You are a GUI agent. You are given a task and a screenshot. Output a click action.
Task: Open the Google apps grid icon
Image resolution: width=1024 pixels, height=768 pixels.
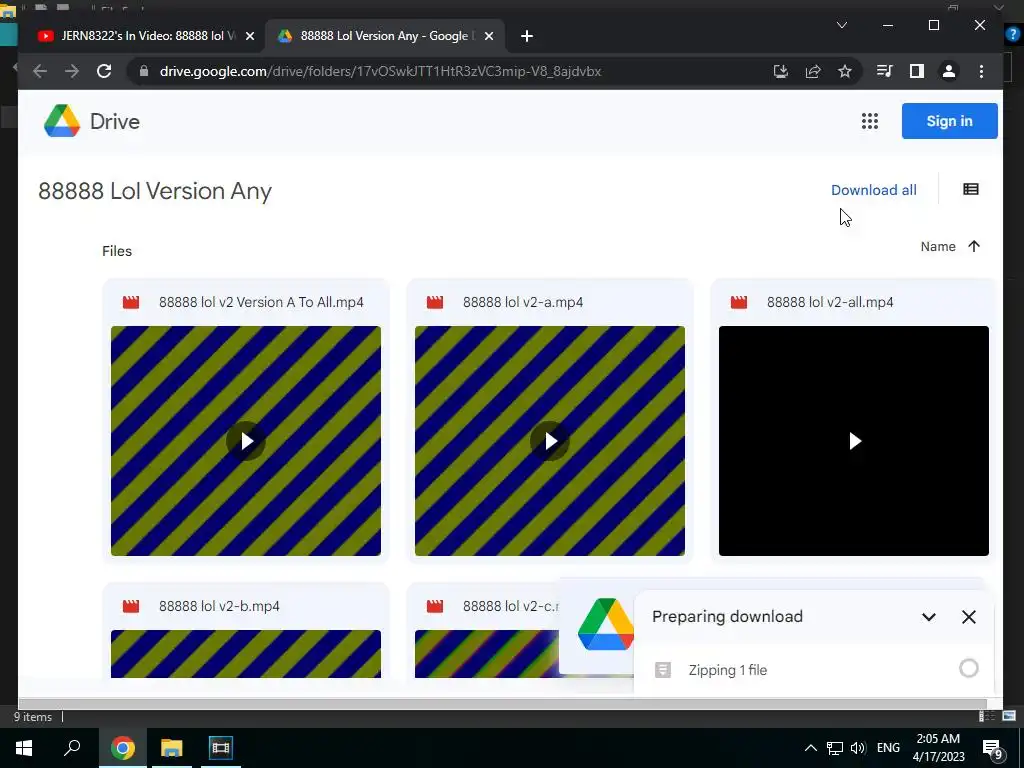pos(870,121)
